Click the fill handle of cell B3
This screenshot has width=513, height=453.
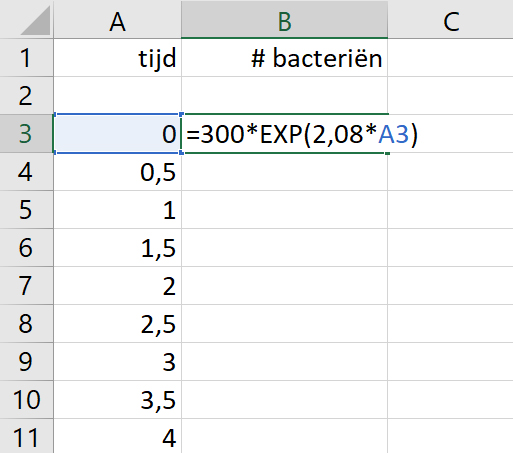[387, 153]
